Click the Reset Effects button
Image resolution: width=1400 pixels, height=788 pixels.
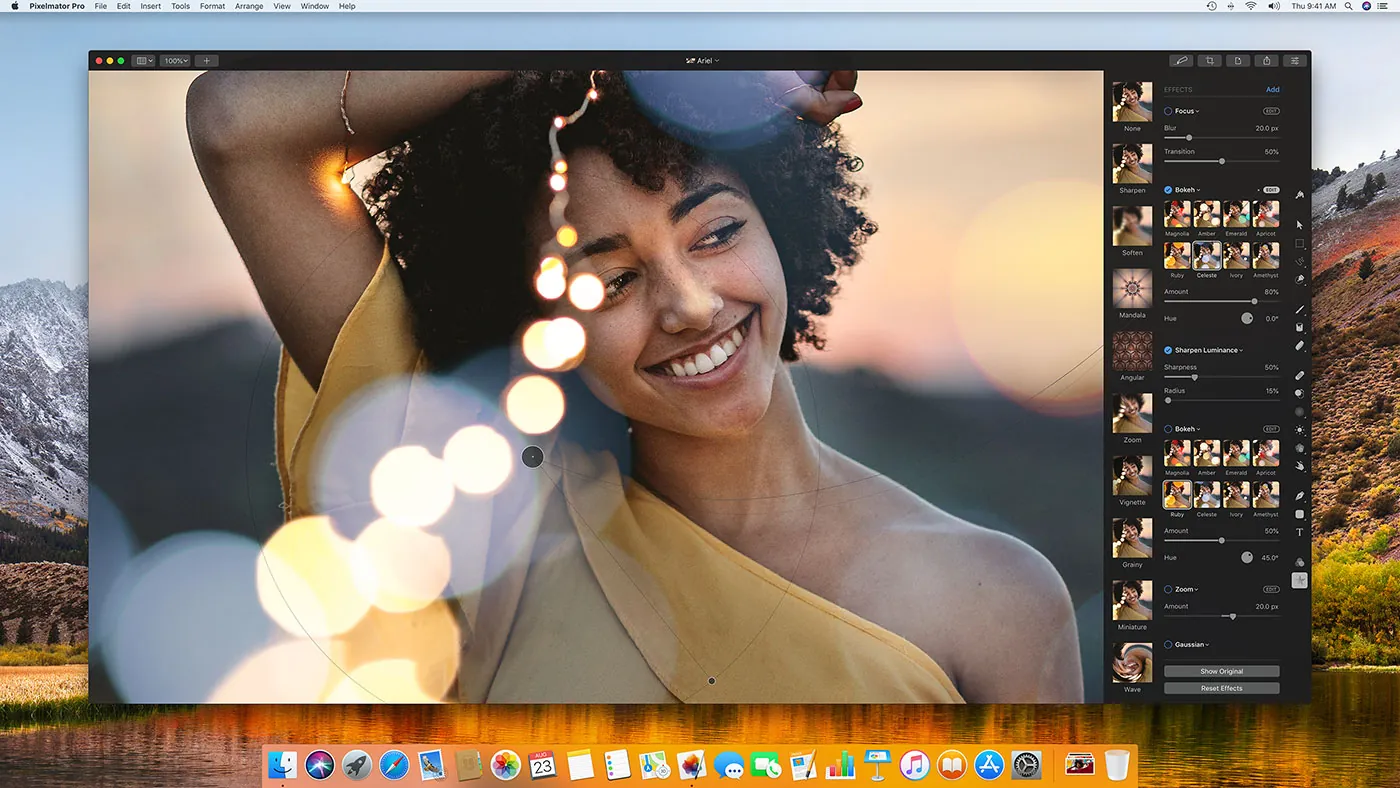(x=1221, y=687)
